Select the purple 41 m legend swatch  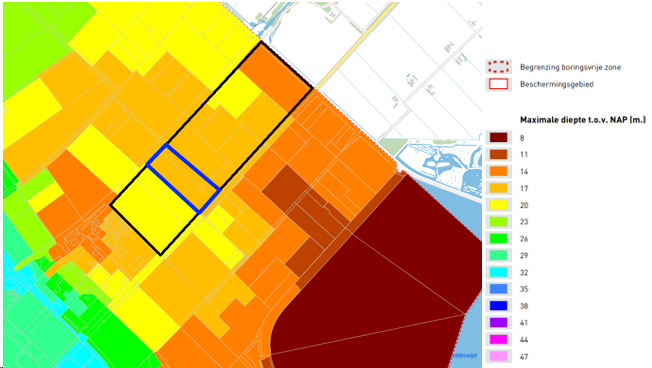[498, 323]
